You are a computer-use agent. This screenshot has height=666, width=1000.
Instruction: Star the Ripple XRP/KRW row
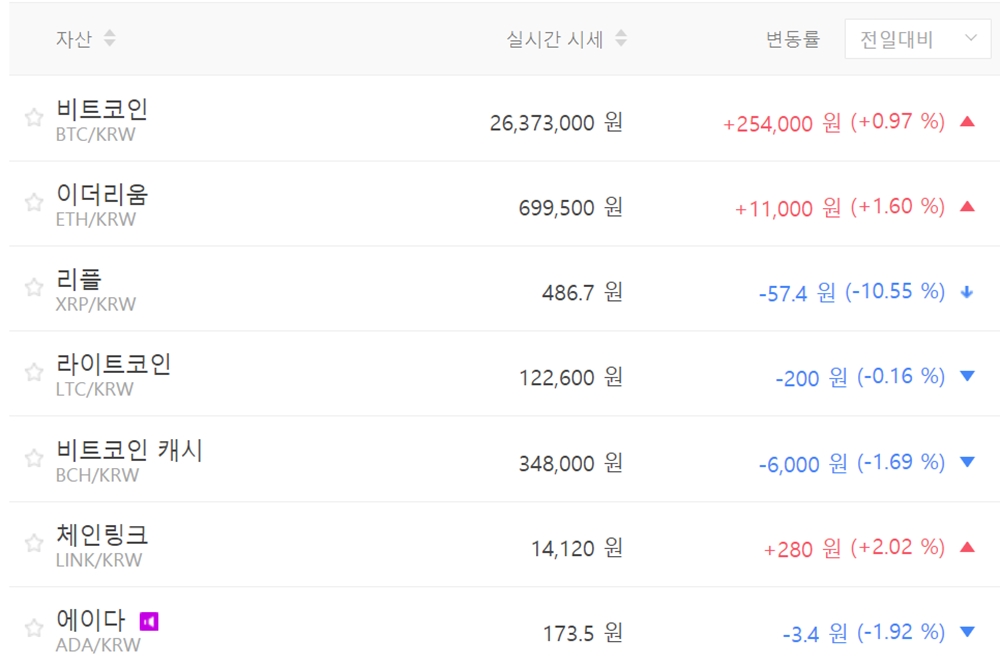[34, 288]
